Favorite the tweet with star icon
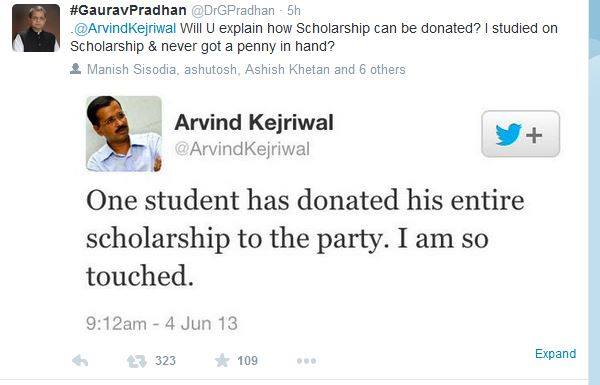 click(222, 360)
